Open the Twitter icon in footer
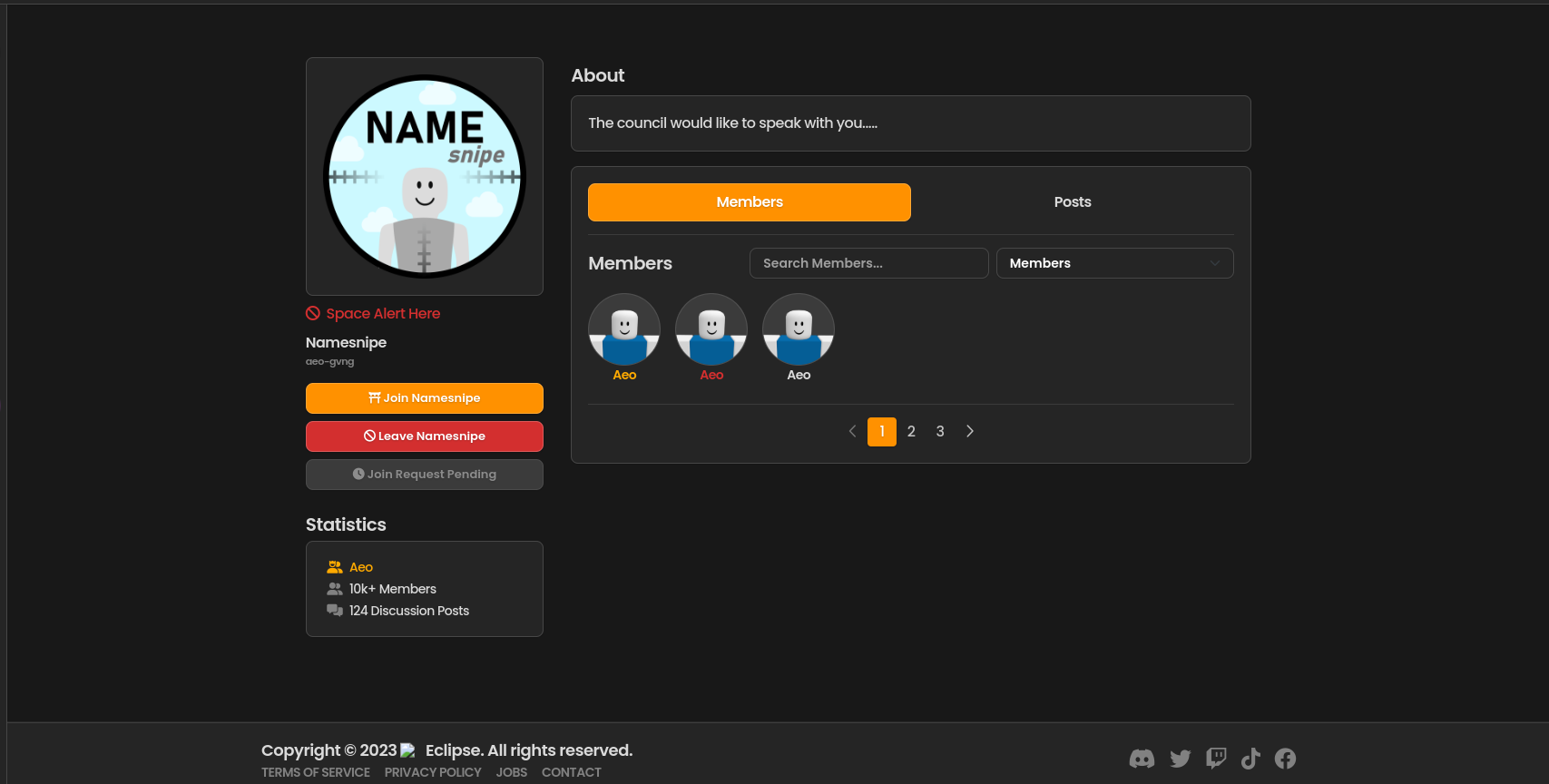This screenshot has width=1549, height=784. (x=1180, y=759)
